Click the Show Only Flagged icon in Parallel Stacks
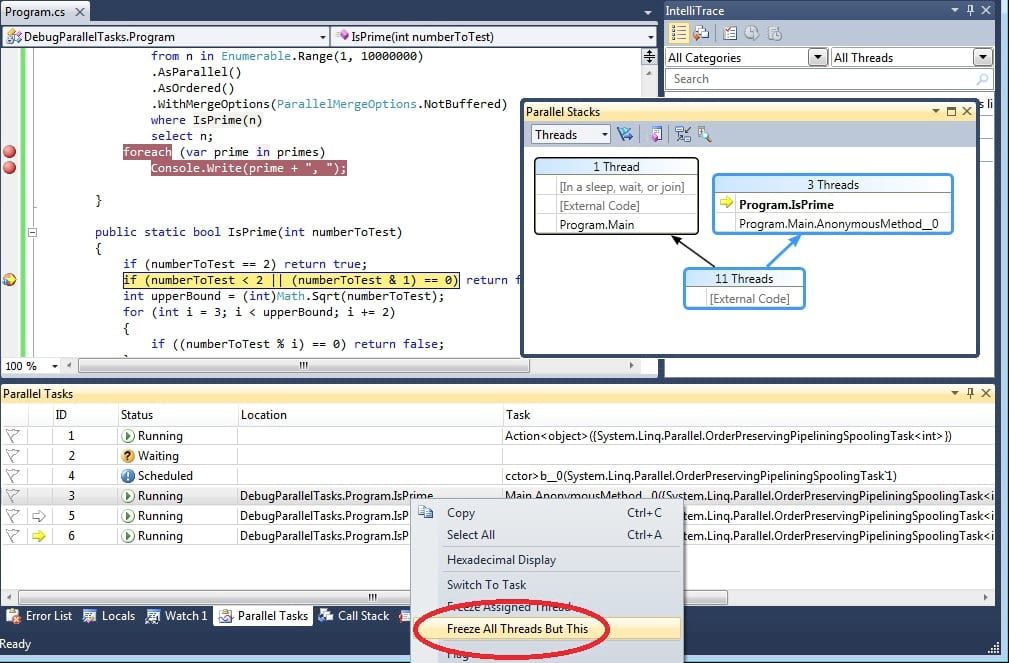 tap(626, 135)
